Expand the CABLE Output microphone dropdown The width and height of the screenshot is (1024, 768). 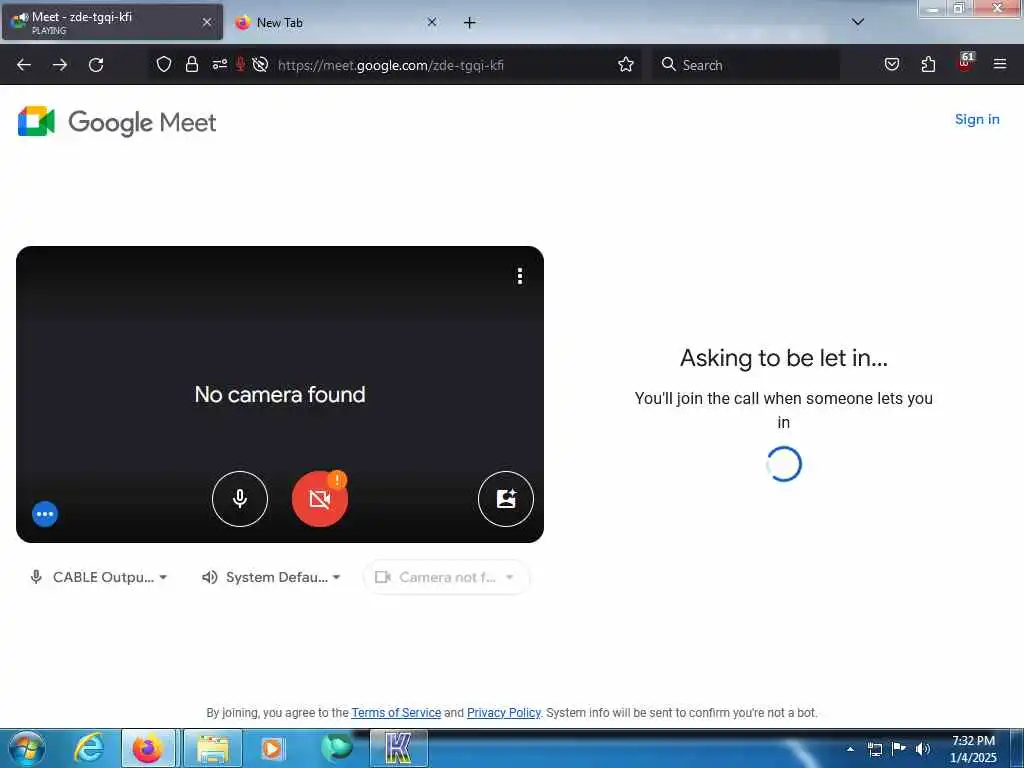[x=99, y=577]
